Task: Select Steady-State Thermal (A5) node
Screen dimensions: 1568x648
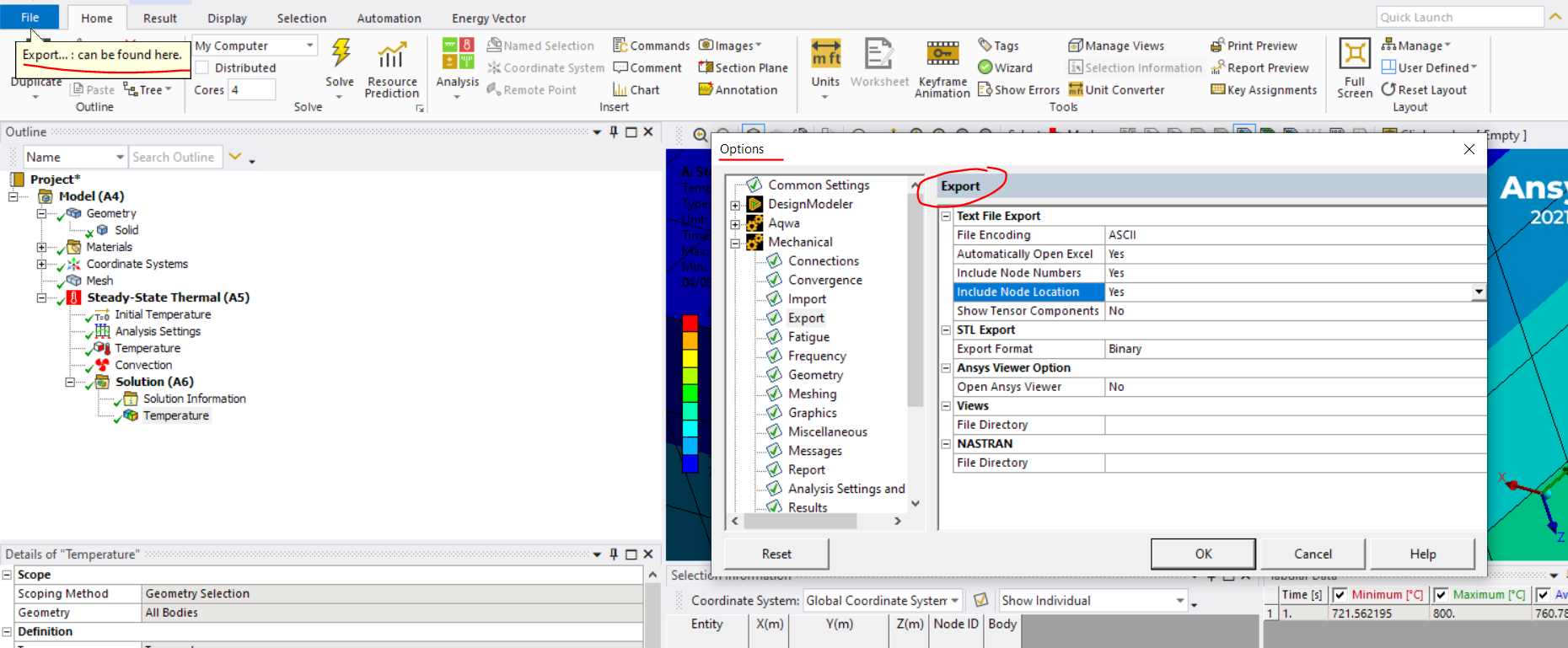Action: [168, 297]
